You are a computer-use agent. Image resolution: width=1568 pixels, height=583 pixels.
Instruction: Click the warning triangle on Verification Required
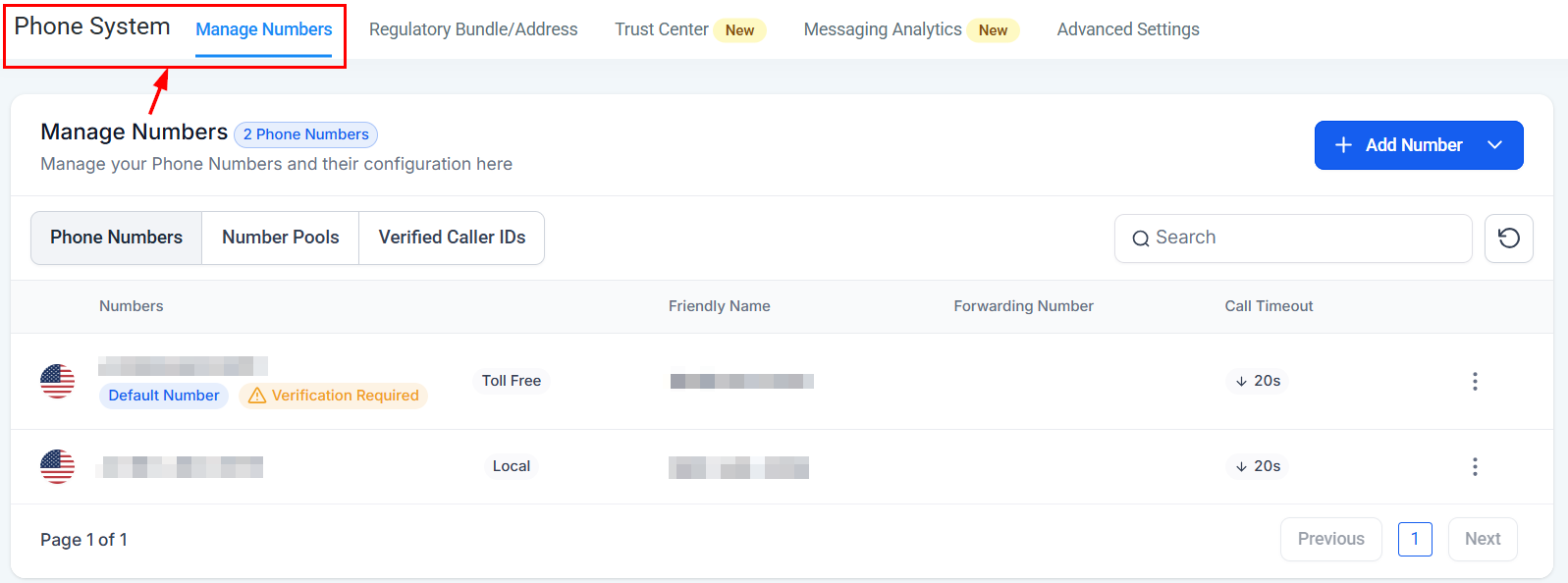click(257, 396)
